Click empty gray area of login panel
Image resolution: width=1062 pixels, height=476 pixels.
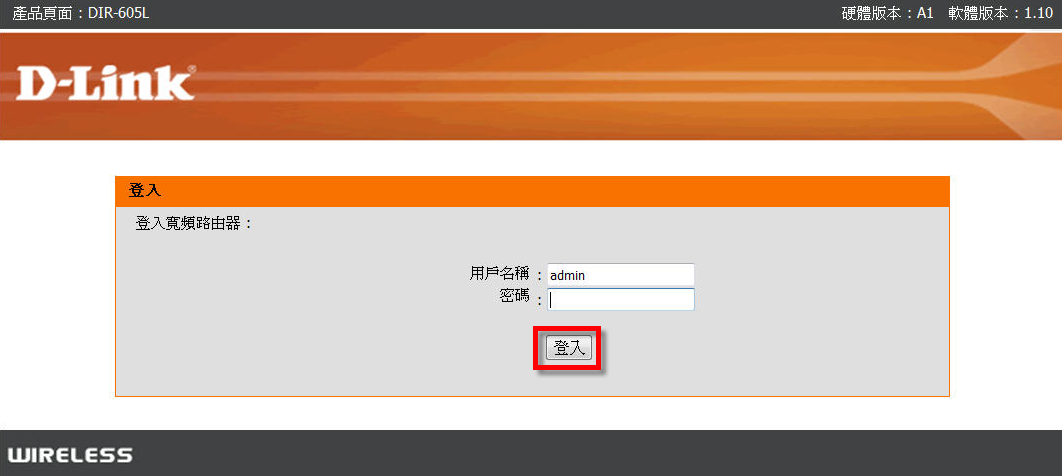point(271,325)
